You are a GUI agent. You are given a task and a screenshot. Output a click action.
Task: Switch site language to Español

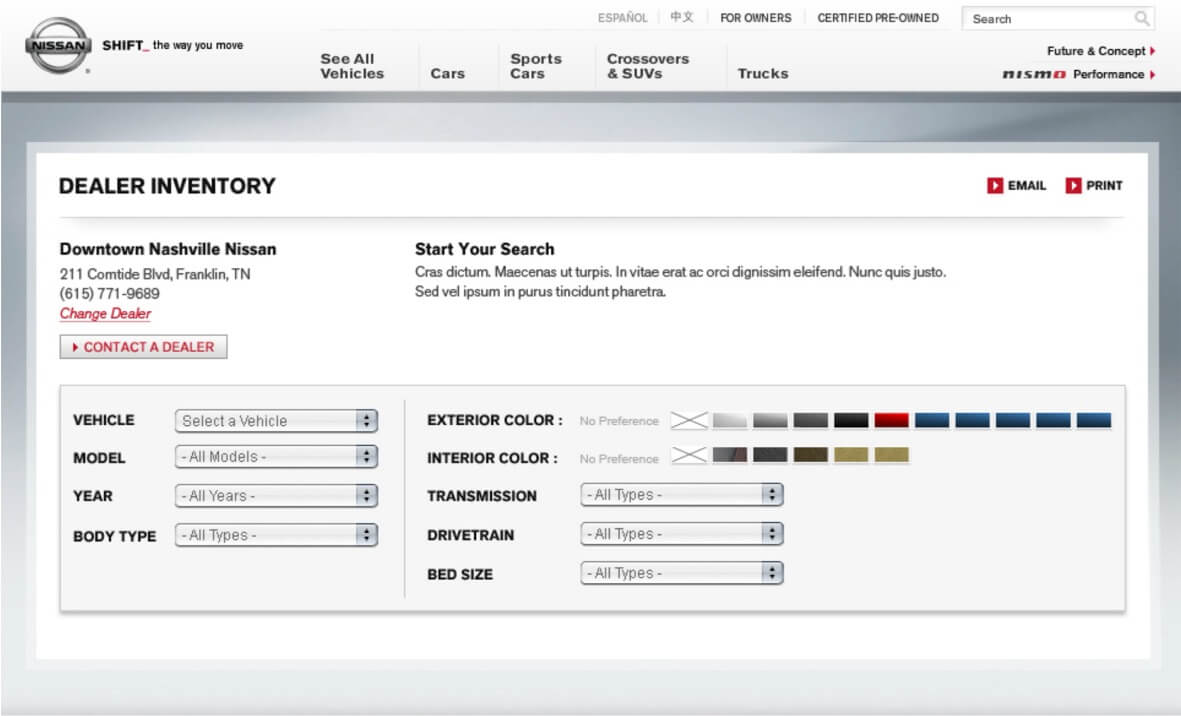(622, 17)
